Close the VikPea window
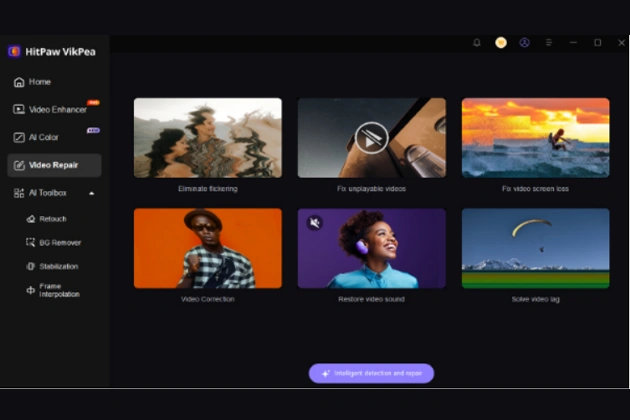630x420 pixels. pyautogui.click(x=622, y=43)
